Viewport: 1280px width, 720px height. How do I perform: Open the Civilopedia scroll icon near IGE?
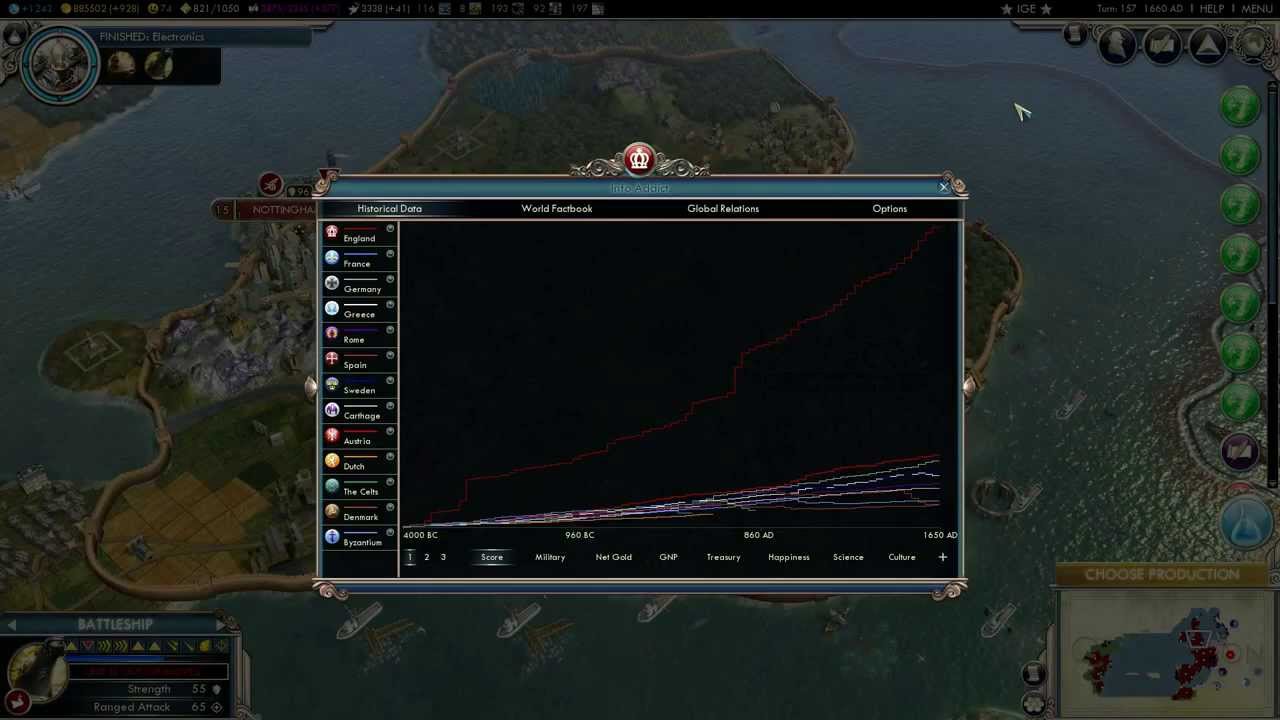1075,35
